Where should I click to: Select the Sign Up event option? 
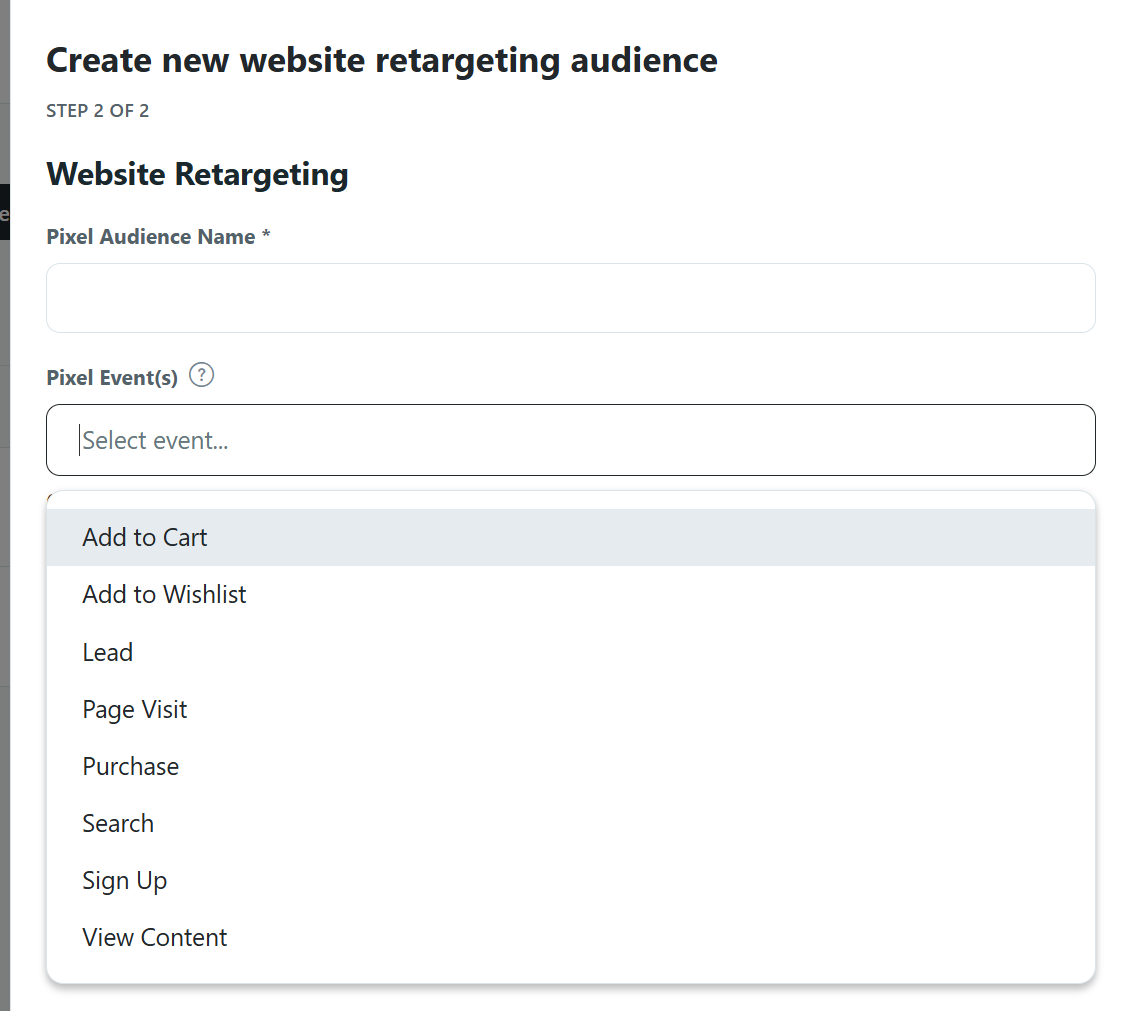pyautogui.click(x=571, y=880)
